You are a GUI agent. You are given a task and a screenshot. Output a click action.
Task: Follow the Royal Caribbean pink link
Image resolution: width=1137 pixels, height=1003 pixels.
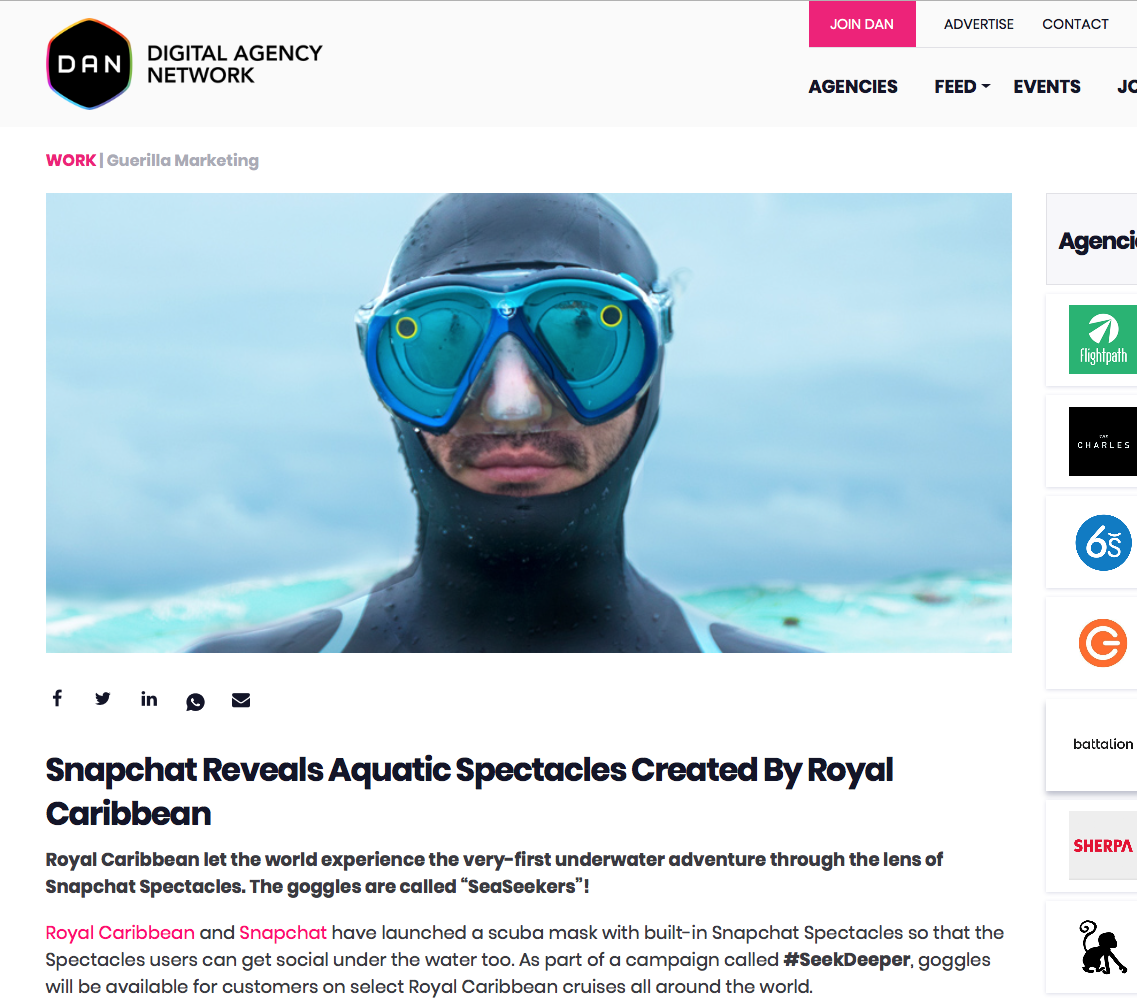120,933
